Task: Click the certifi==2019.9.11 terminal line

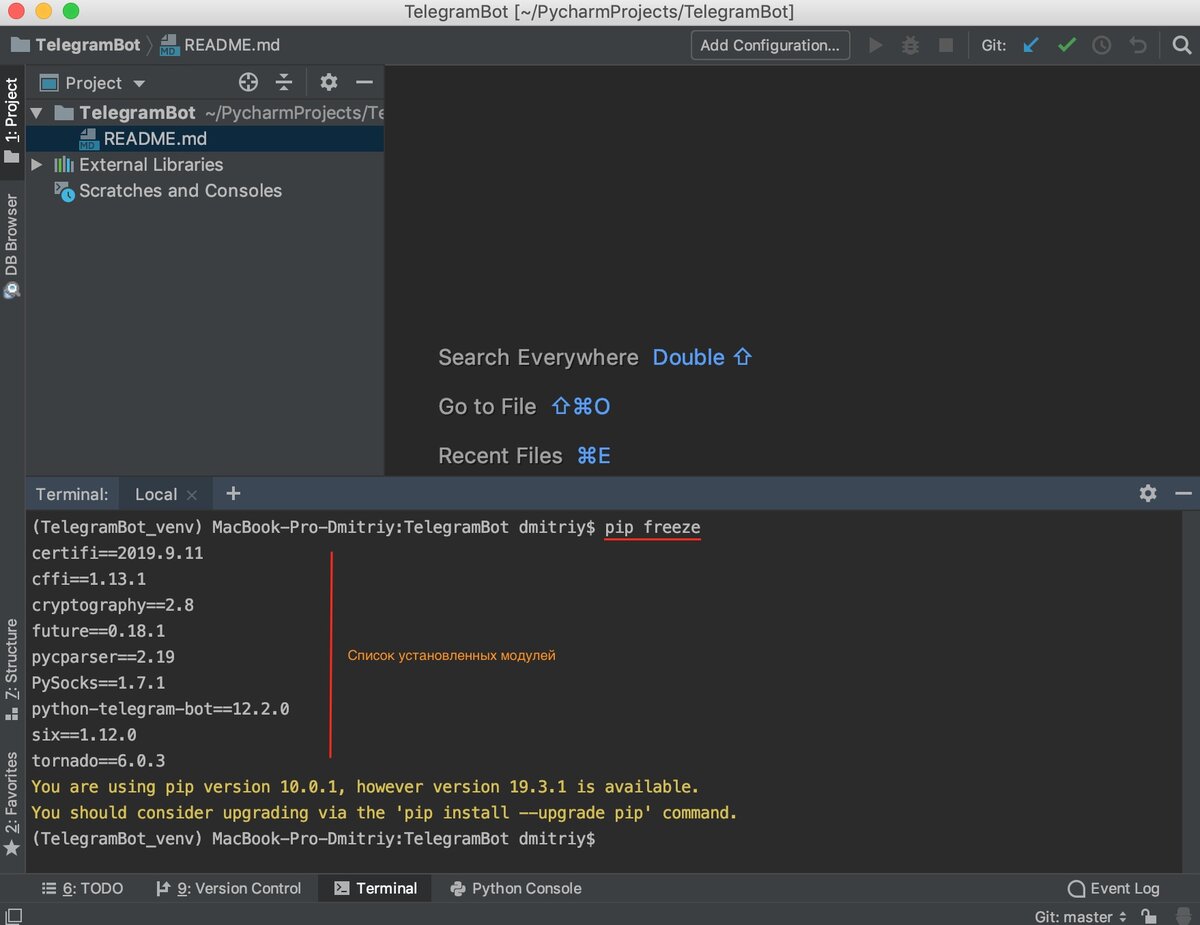Action: (x=118, y=553)
